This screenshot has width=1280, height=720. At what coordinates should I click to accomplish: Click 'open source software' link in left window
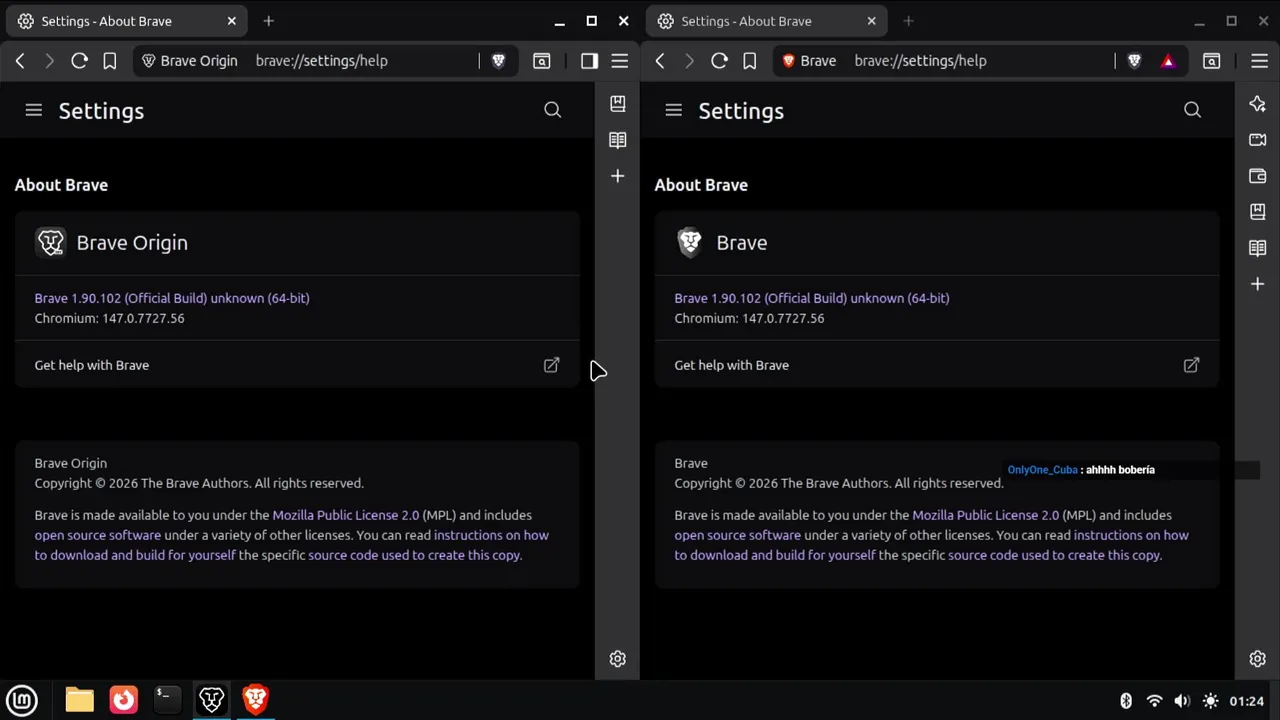(x=98, y=535)
